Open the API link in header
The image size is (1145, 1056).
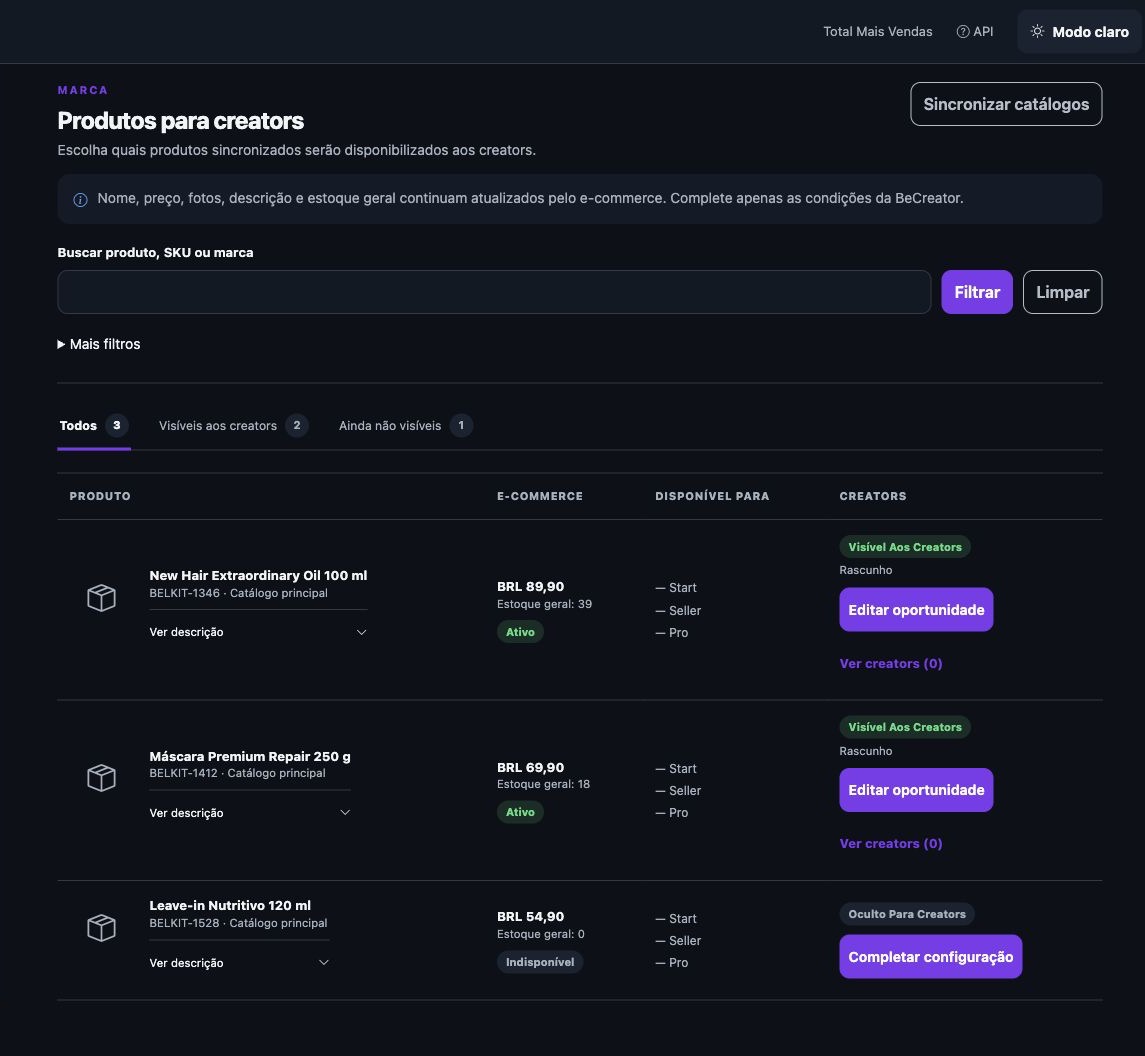coord(975,31)
